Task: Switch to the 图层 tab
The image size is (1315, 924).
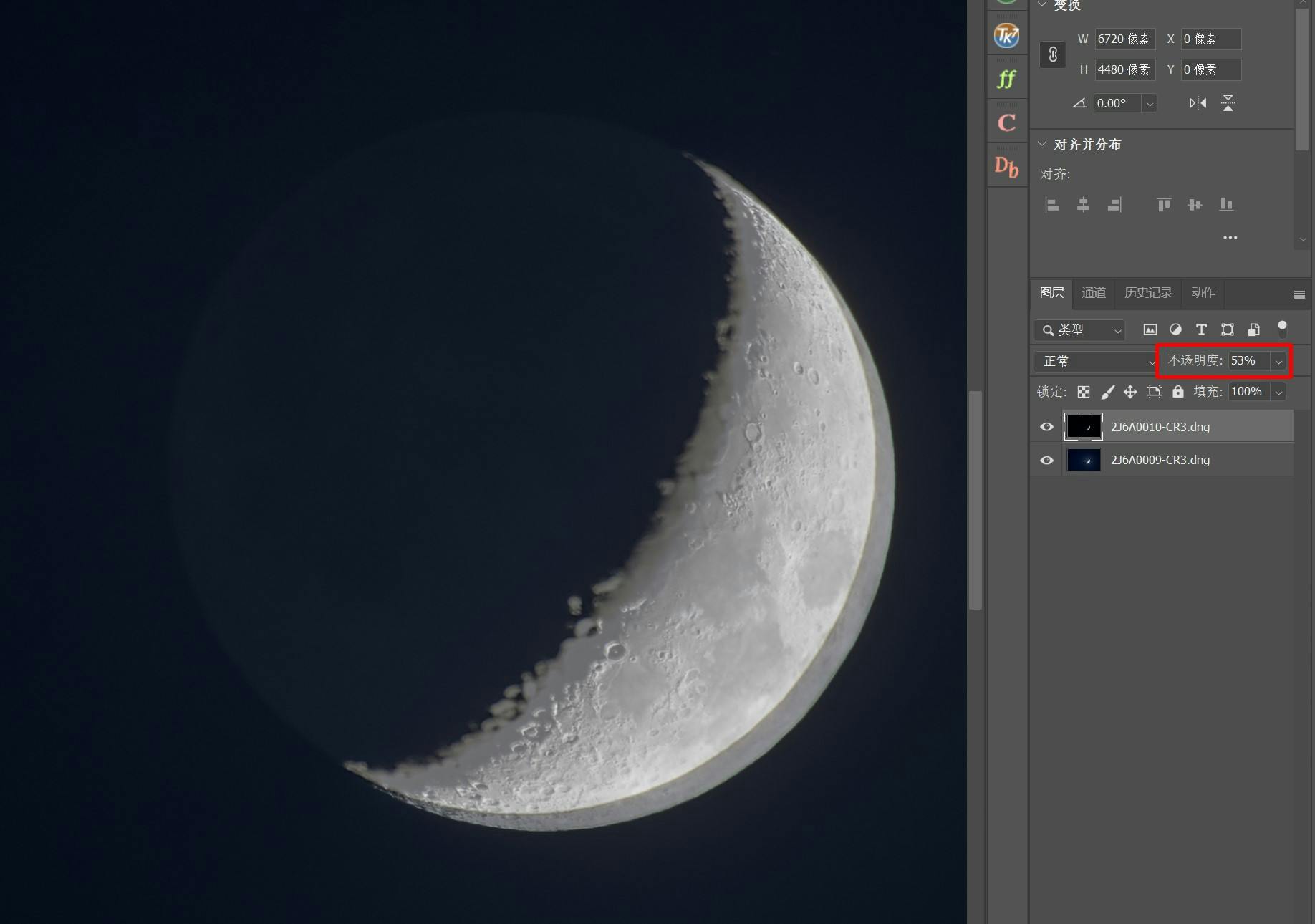Action: 1051,293
